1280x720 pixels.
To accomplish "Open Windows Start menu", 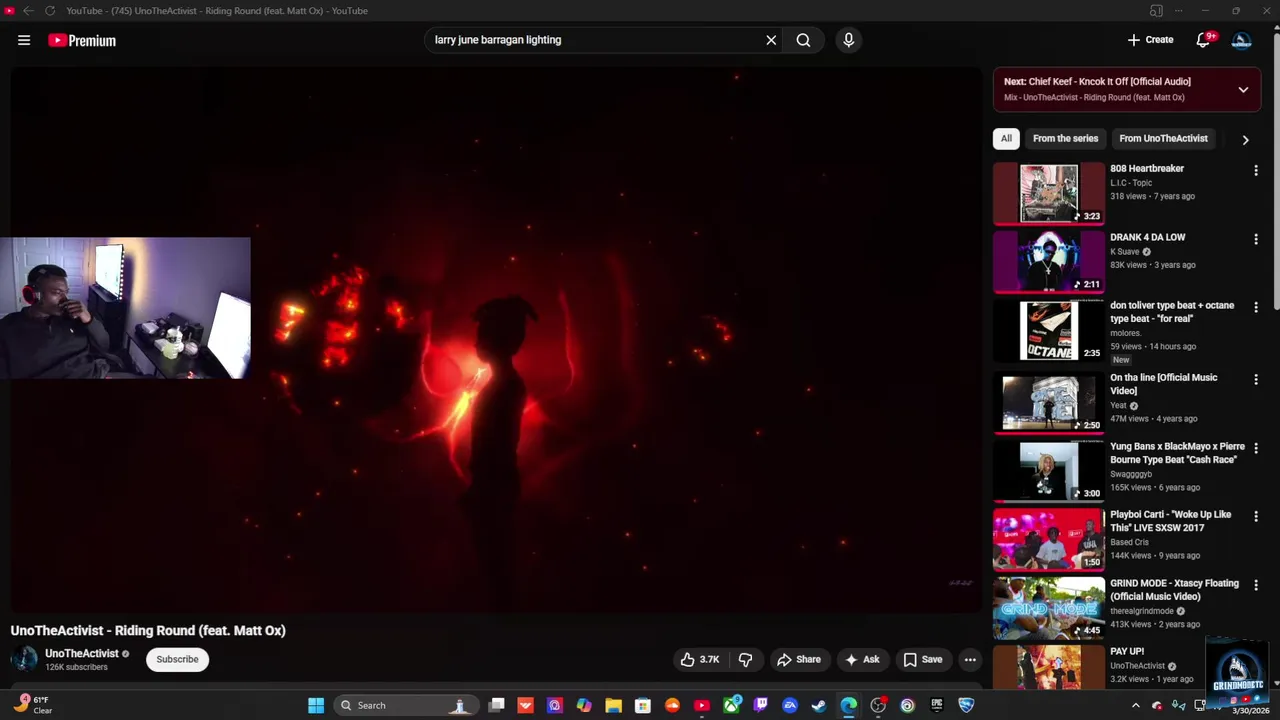I will (316, 705).
